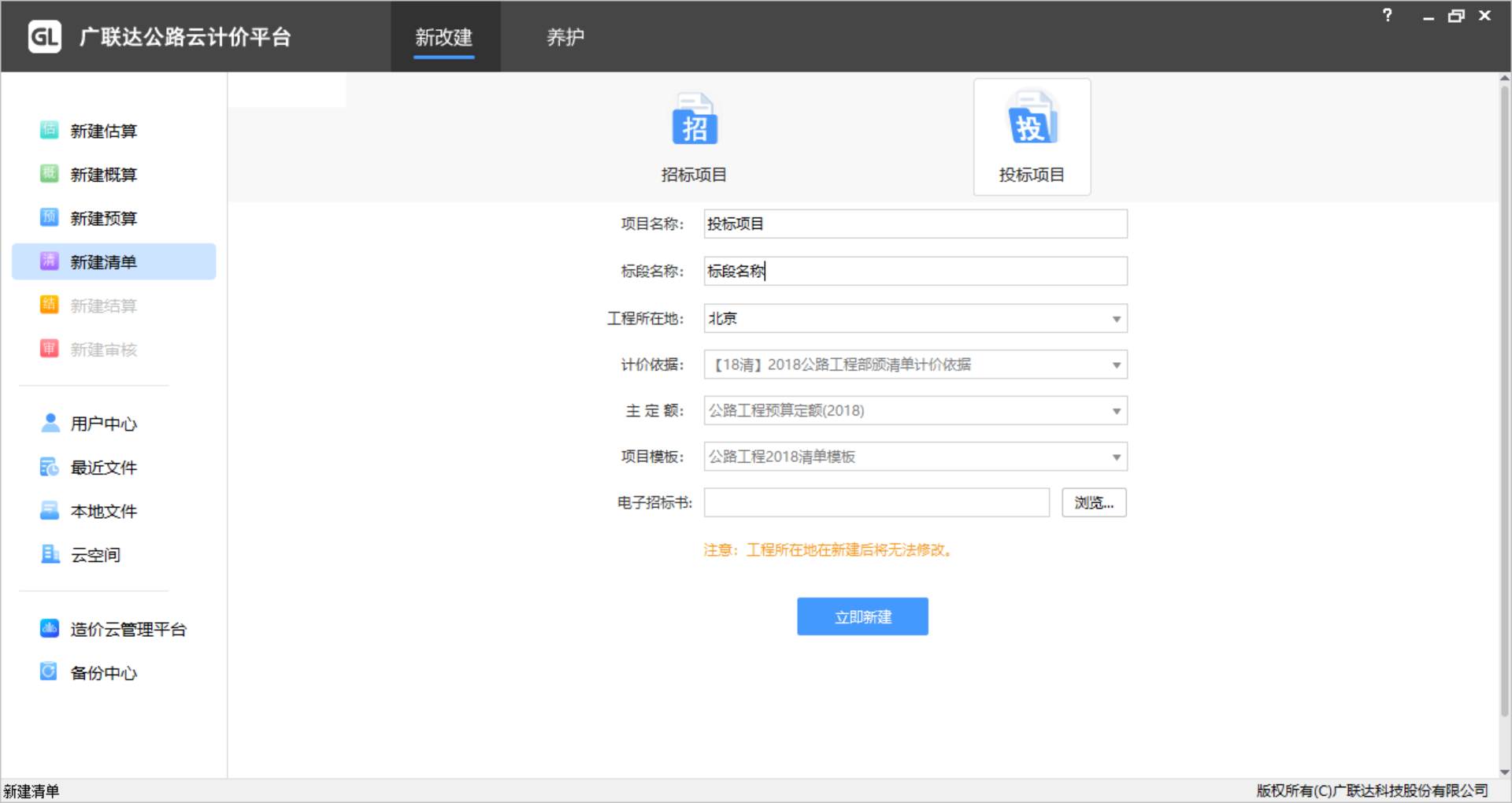
Task: Expand the 工程所在地 dropdown arrow
Action: click(1116, 319)
